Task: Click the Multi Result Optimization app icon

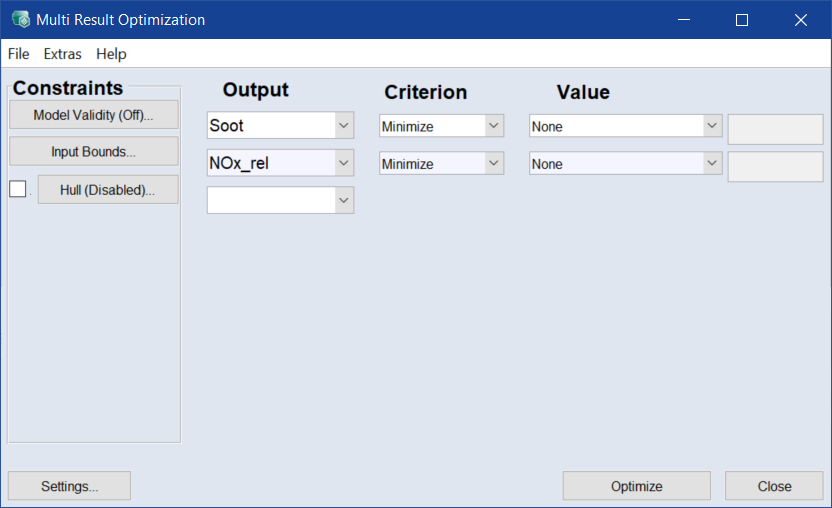Action: (x=20, y=20)
